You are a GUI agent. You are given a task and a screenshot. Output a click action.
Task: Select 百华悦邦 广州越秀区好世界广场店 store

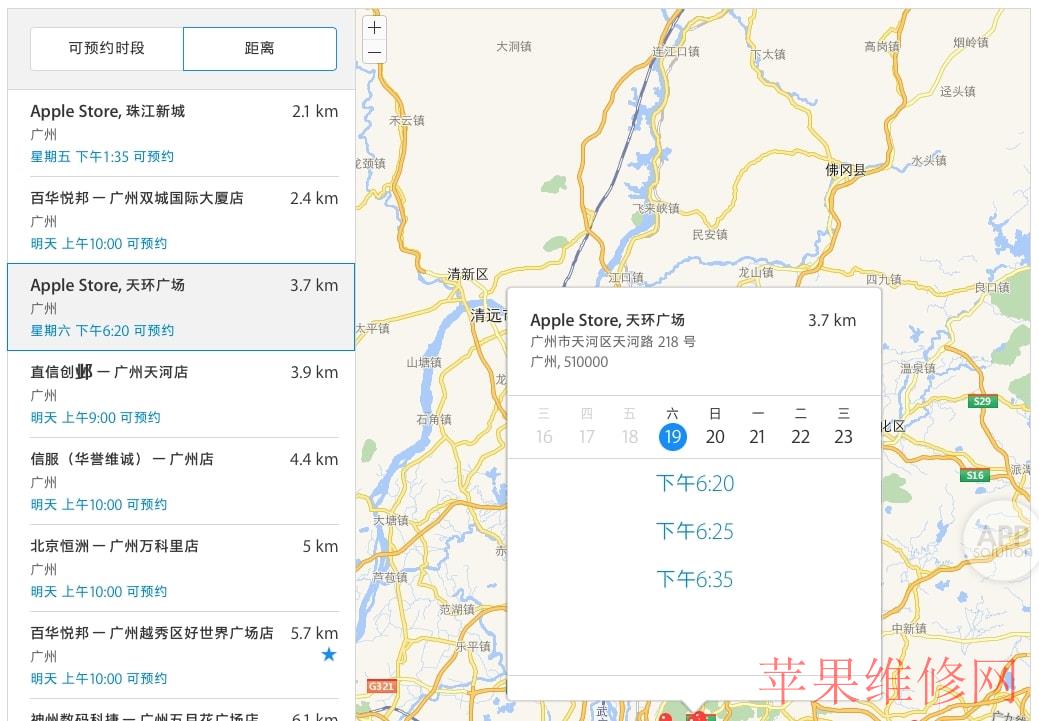[181, 655]
